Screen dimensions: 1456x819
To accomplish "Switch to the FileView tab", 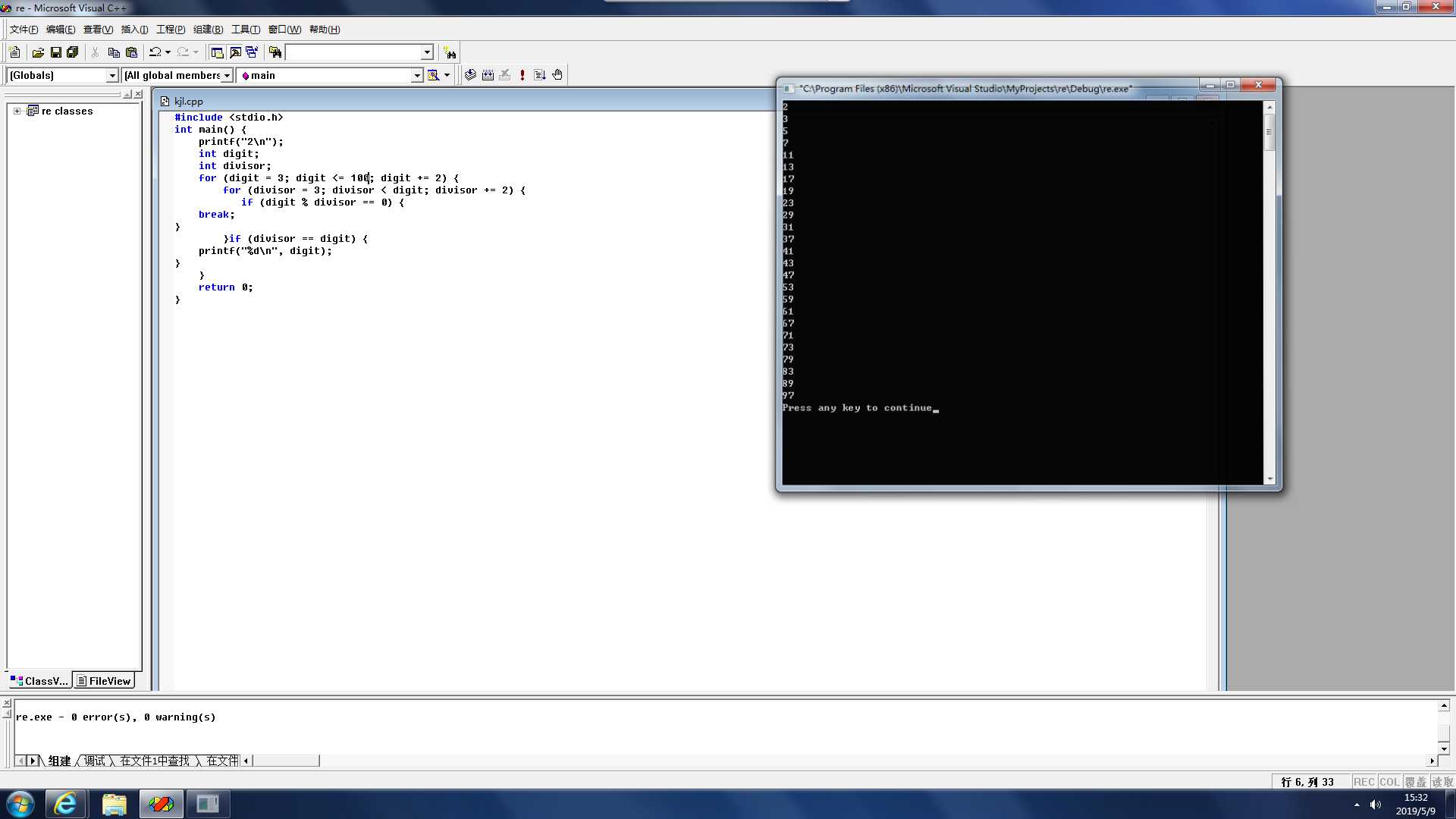I will pos(104,681).
